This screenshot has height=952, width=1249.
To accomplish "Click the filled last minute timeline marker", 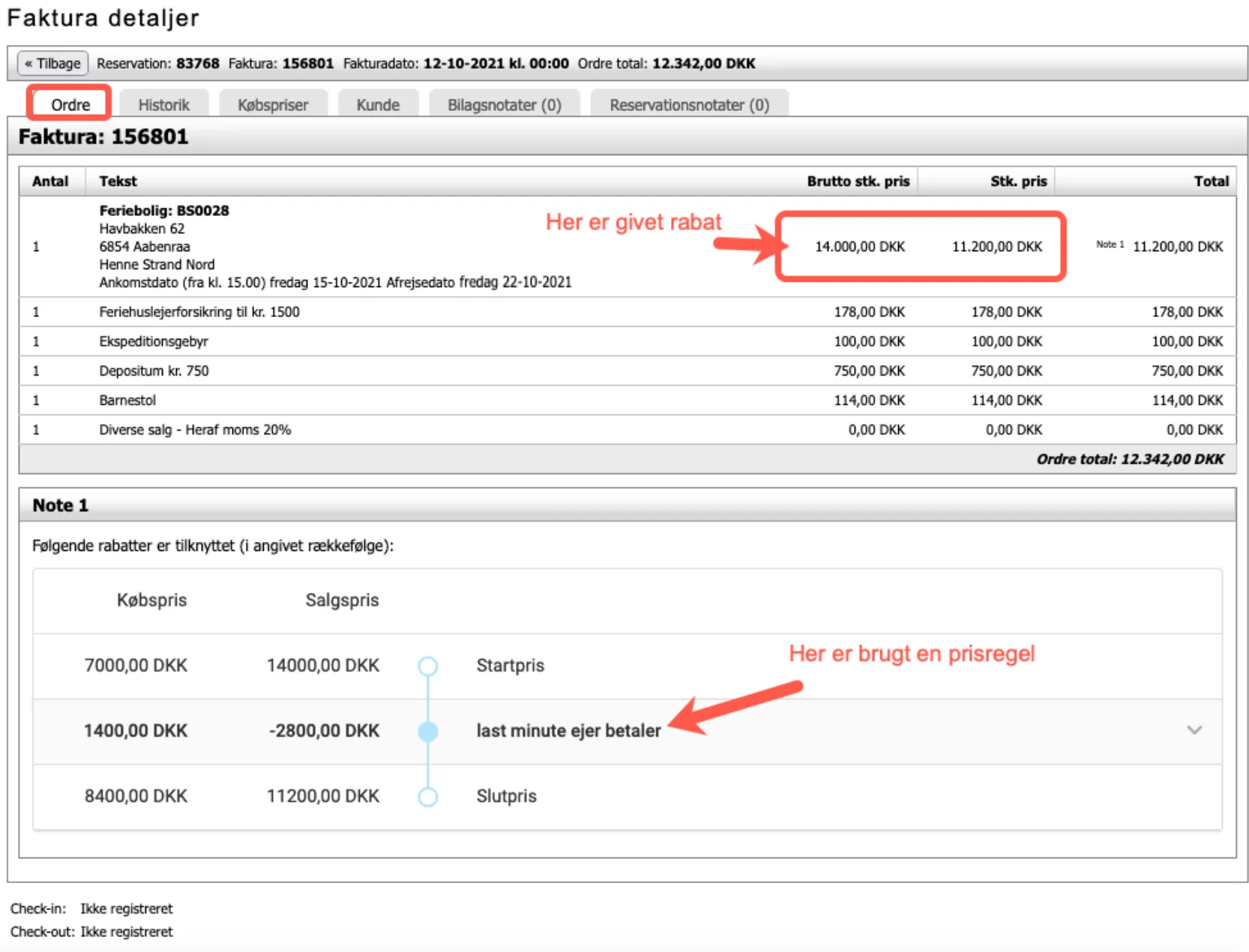I will click(428, 731).
